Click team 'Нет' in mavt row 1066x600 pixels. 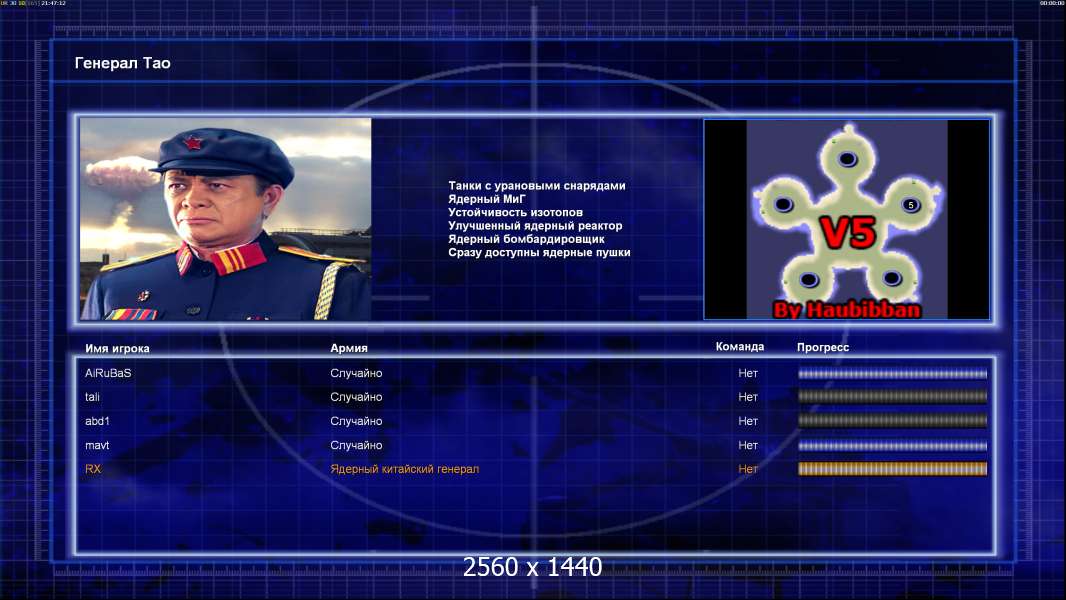(x=748, y=446)
